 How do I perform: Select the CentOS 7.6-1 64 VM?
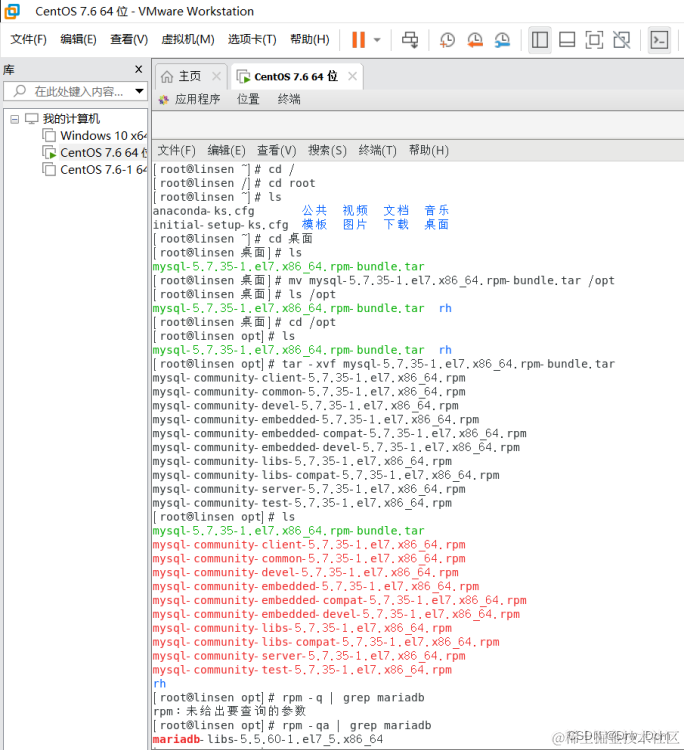[103, 170]
